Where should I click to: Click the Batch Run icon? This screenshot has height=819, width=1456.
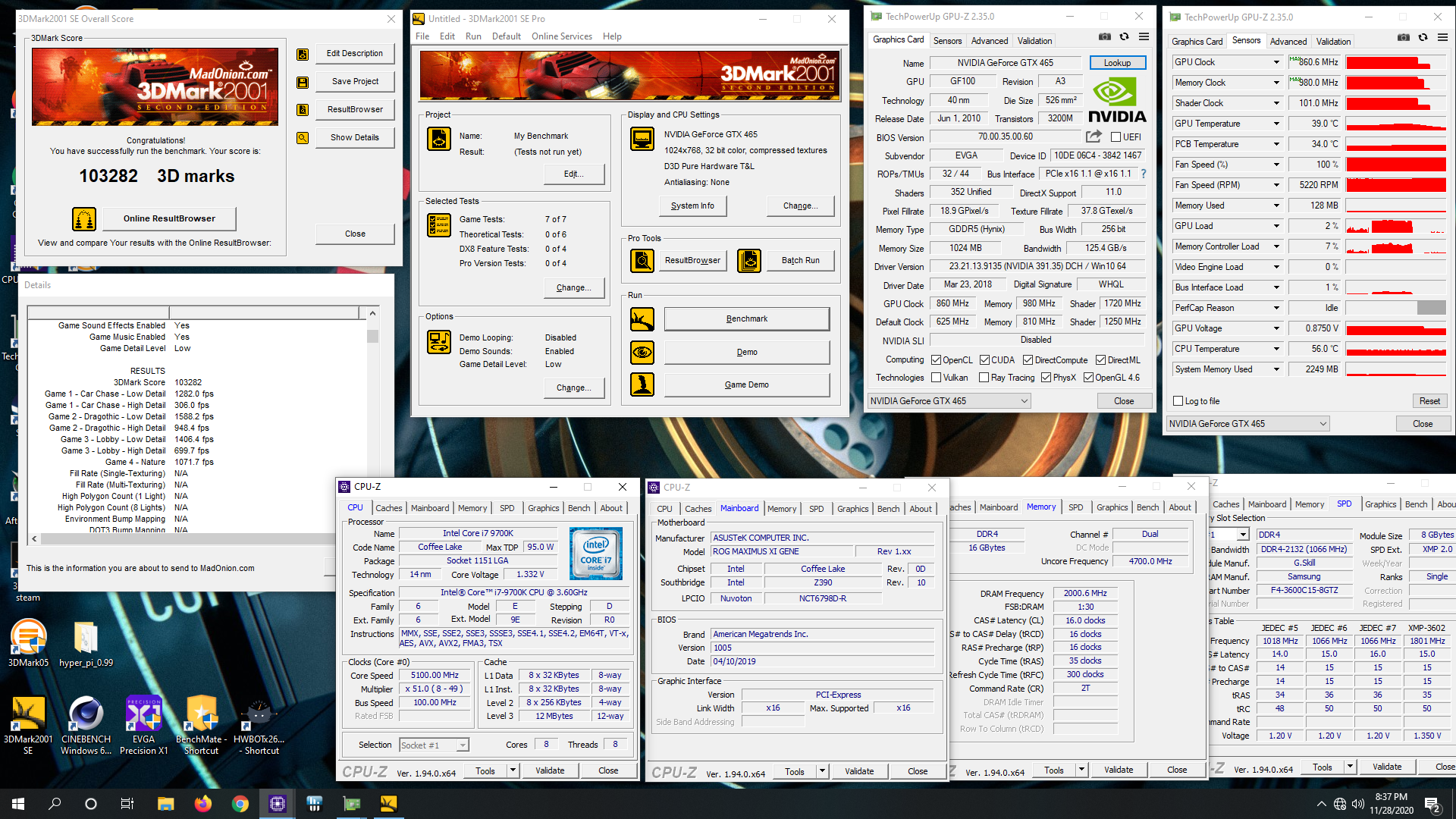(x=749, y=261)
